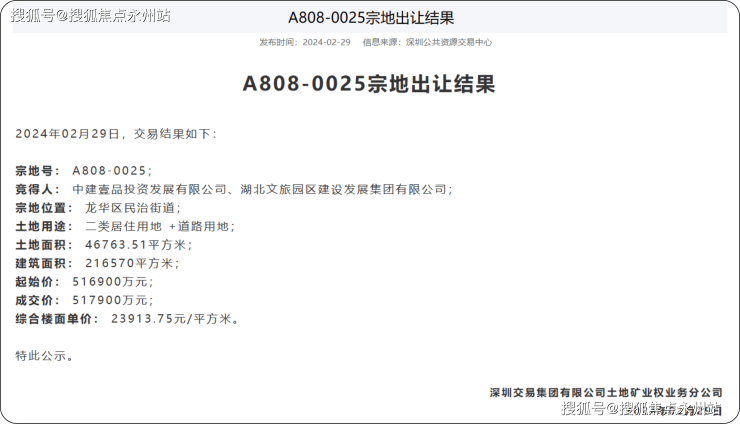Click the closing text 特此公示
Screen dimensions: 740x424
pyautogui.click(x=44, y=355)
